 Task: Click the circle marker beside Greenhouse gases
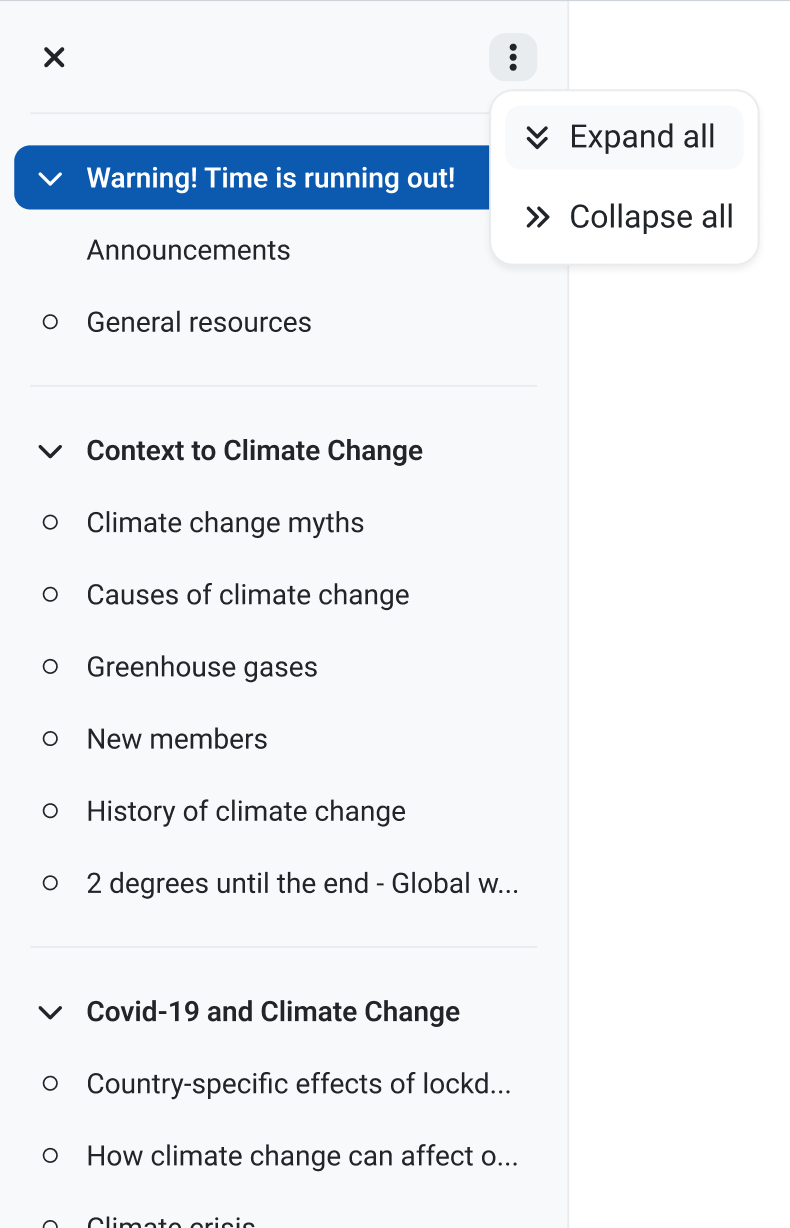click(x=50, y=667)
